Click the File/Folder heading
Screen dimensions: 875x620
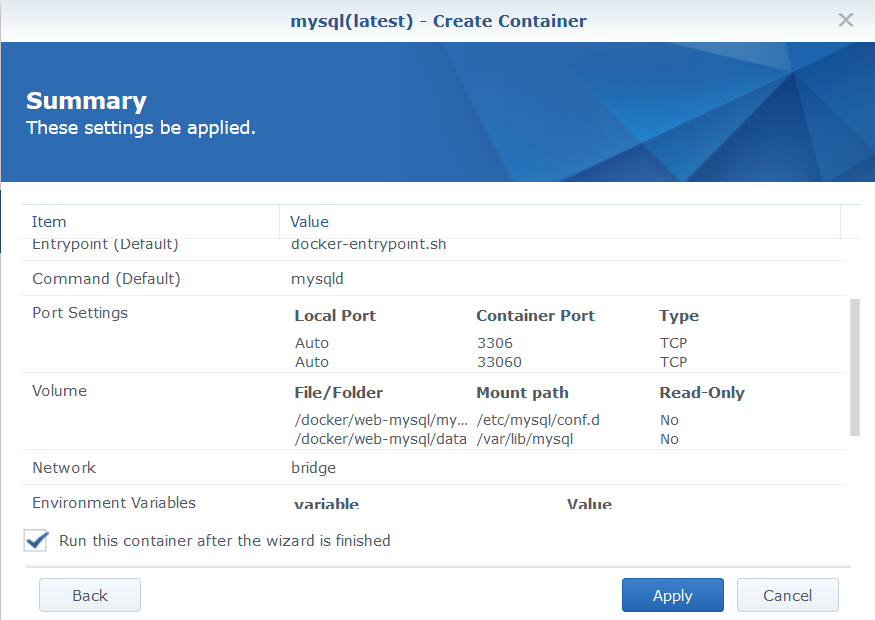338,393
